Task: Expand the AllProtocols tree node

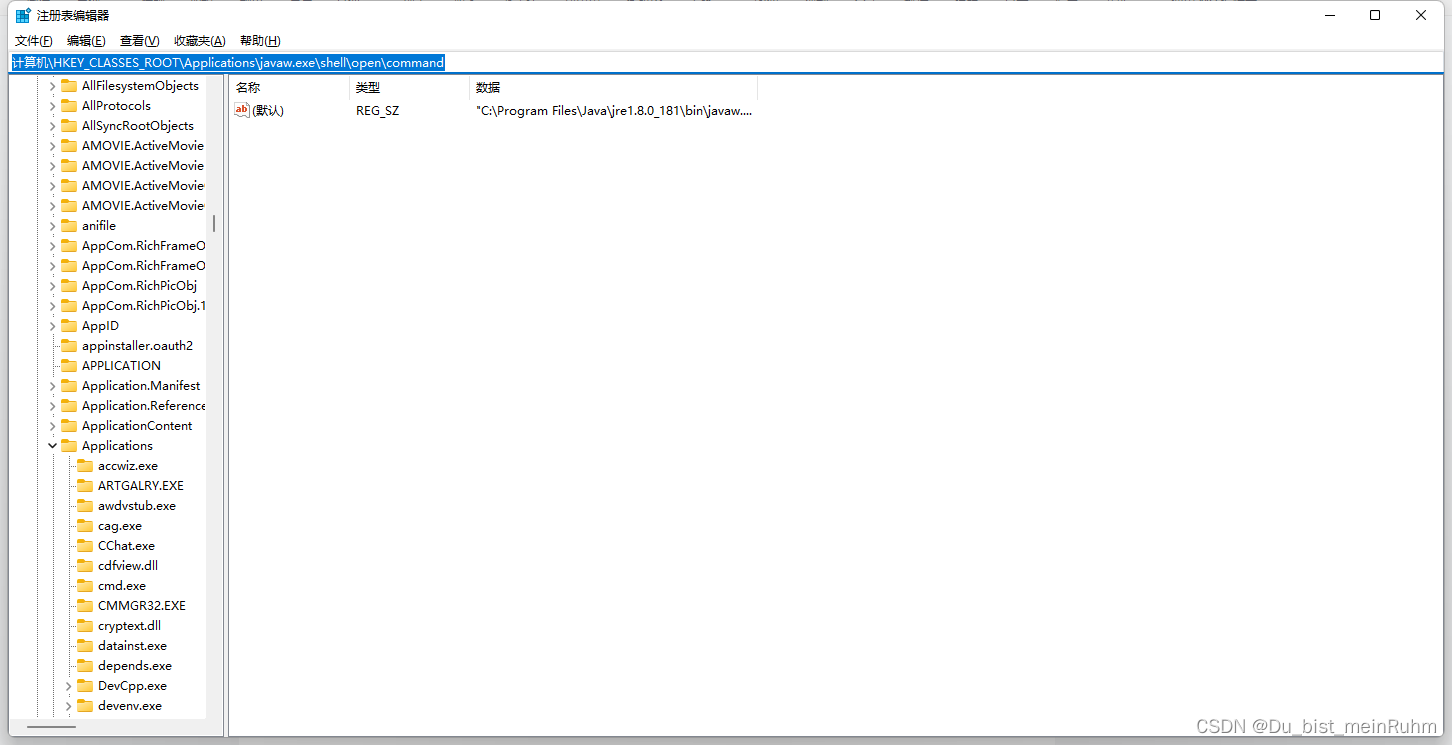Action: pos(53,105)
